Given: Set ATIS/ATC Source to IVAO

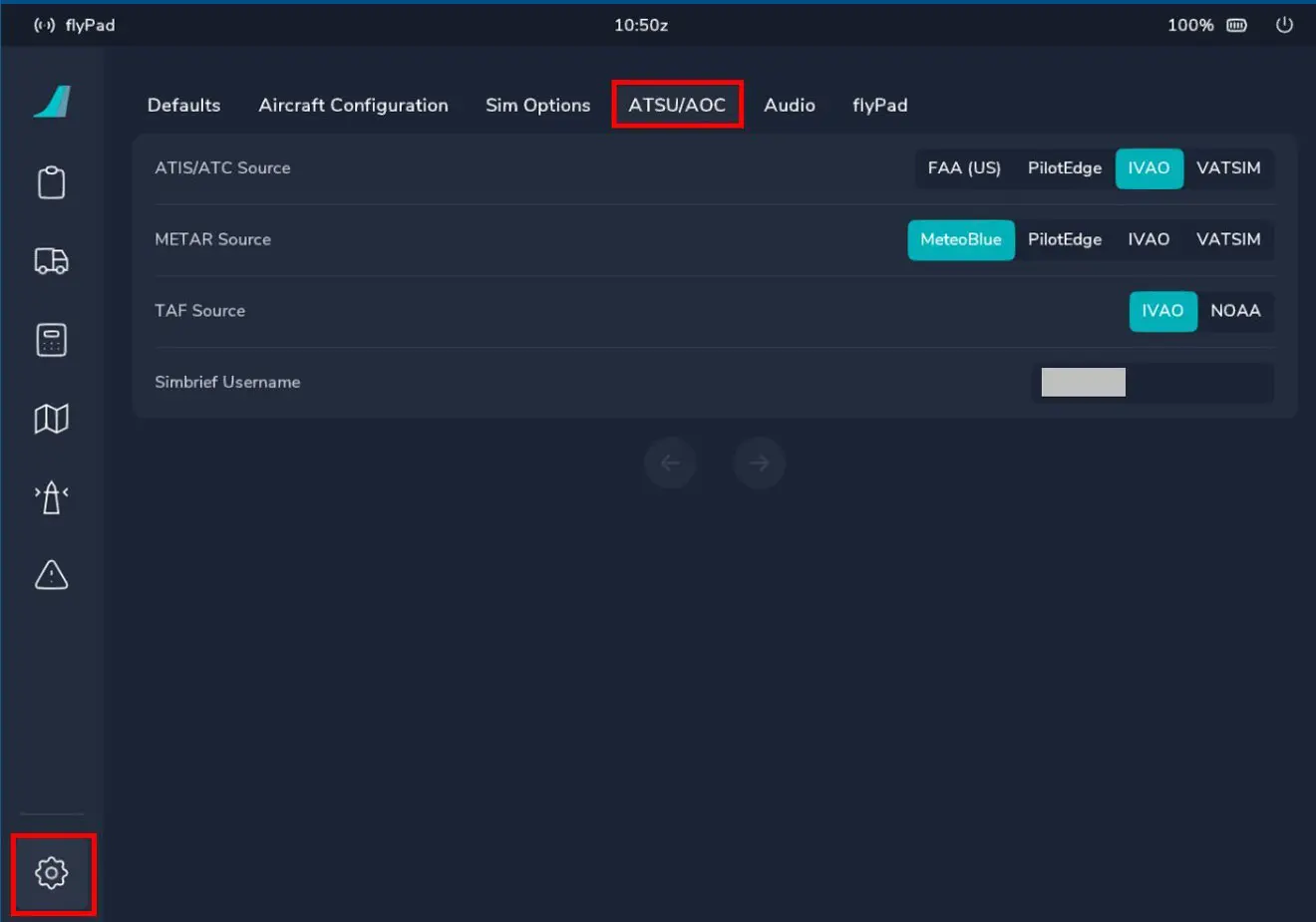Looking at the screenshot, I should 1149,168.
